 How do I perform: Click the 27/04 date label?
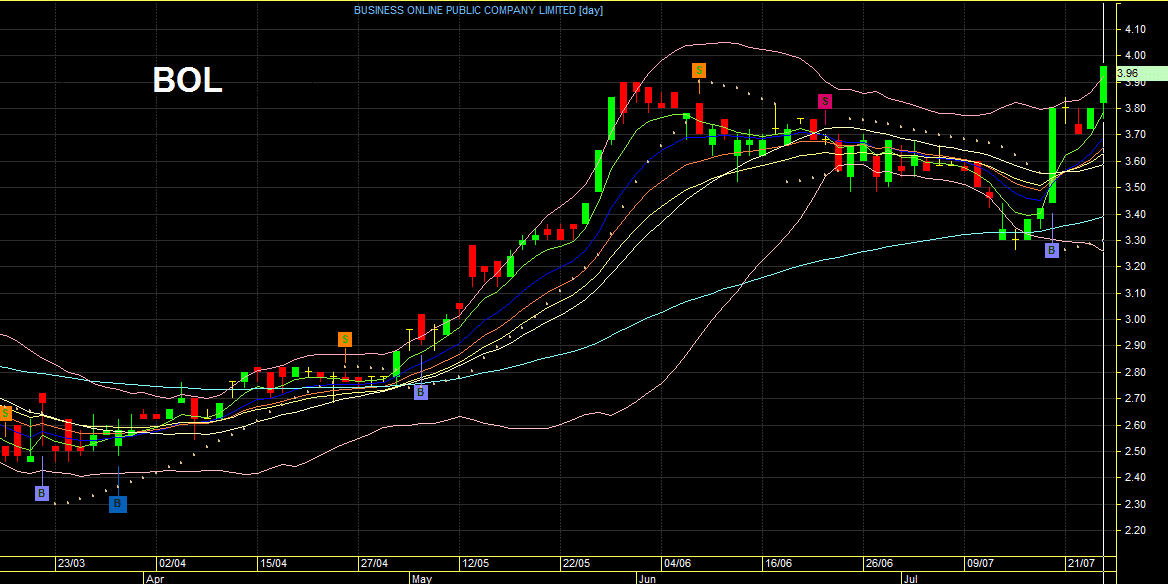[374, 563]
